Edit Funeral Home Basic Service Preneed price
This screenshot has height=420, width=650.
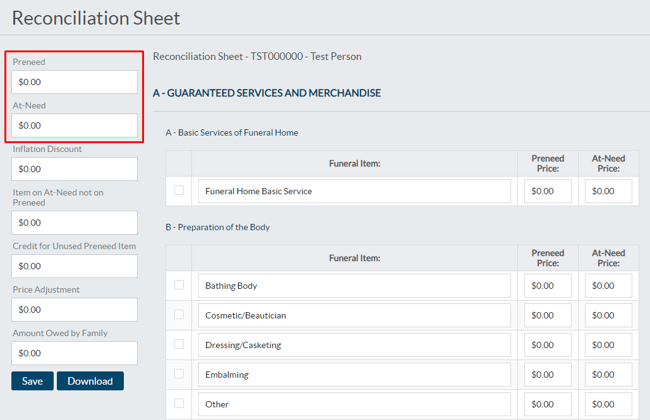coord(548,191)
